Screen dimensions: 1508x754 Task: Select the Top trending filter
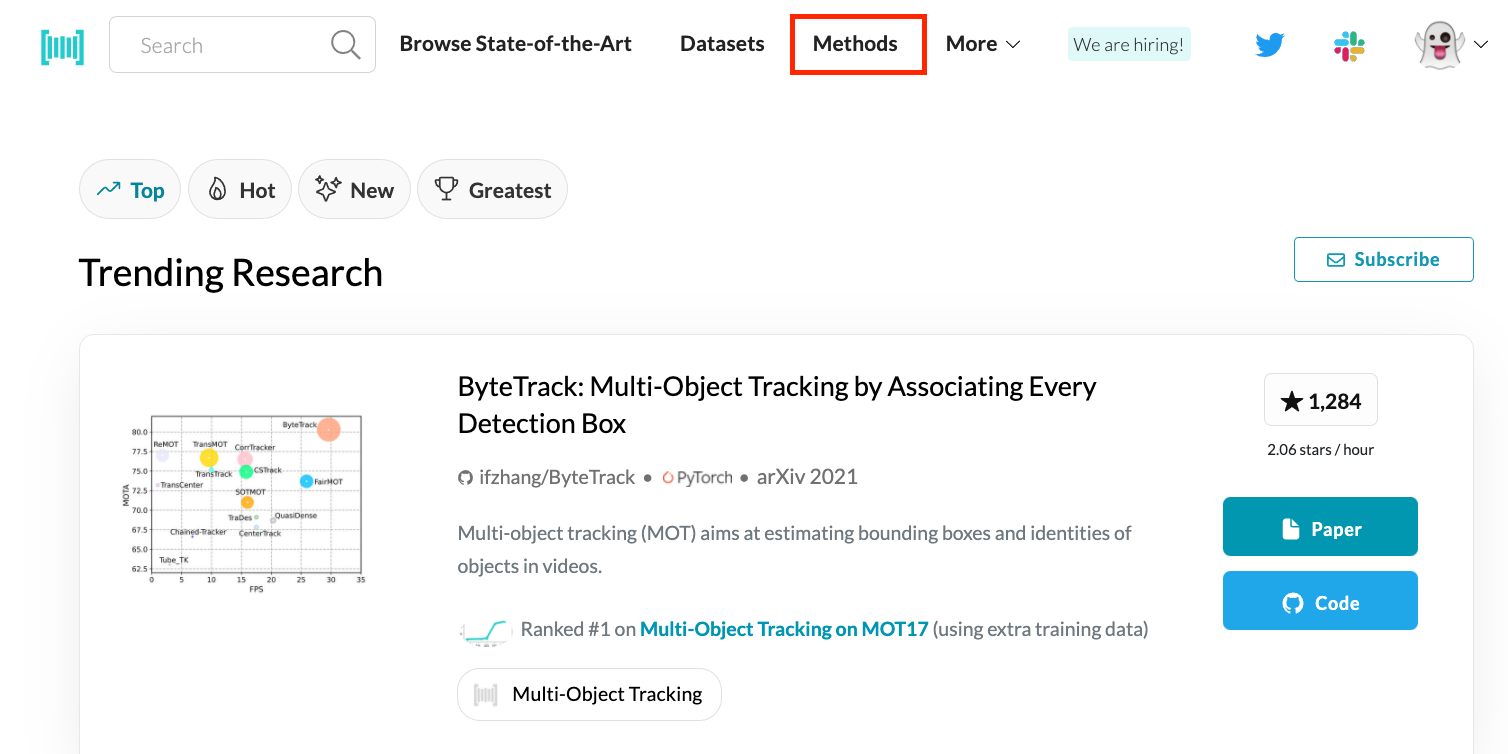coord(130,190)
